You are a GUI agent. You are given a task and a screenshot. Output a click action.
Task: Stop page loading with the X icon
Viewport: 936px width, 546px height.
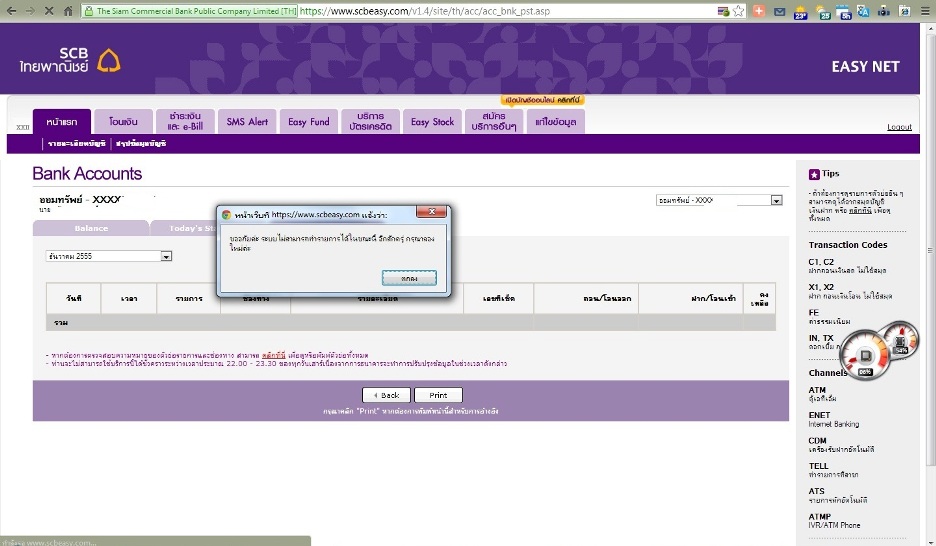[49, 11]
